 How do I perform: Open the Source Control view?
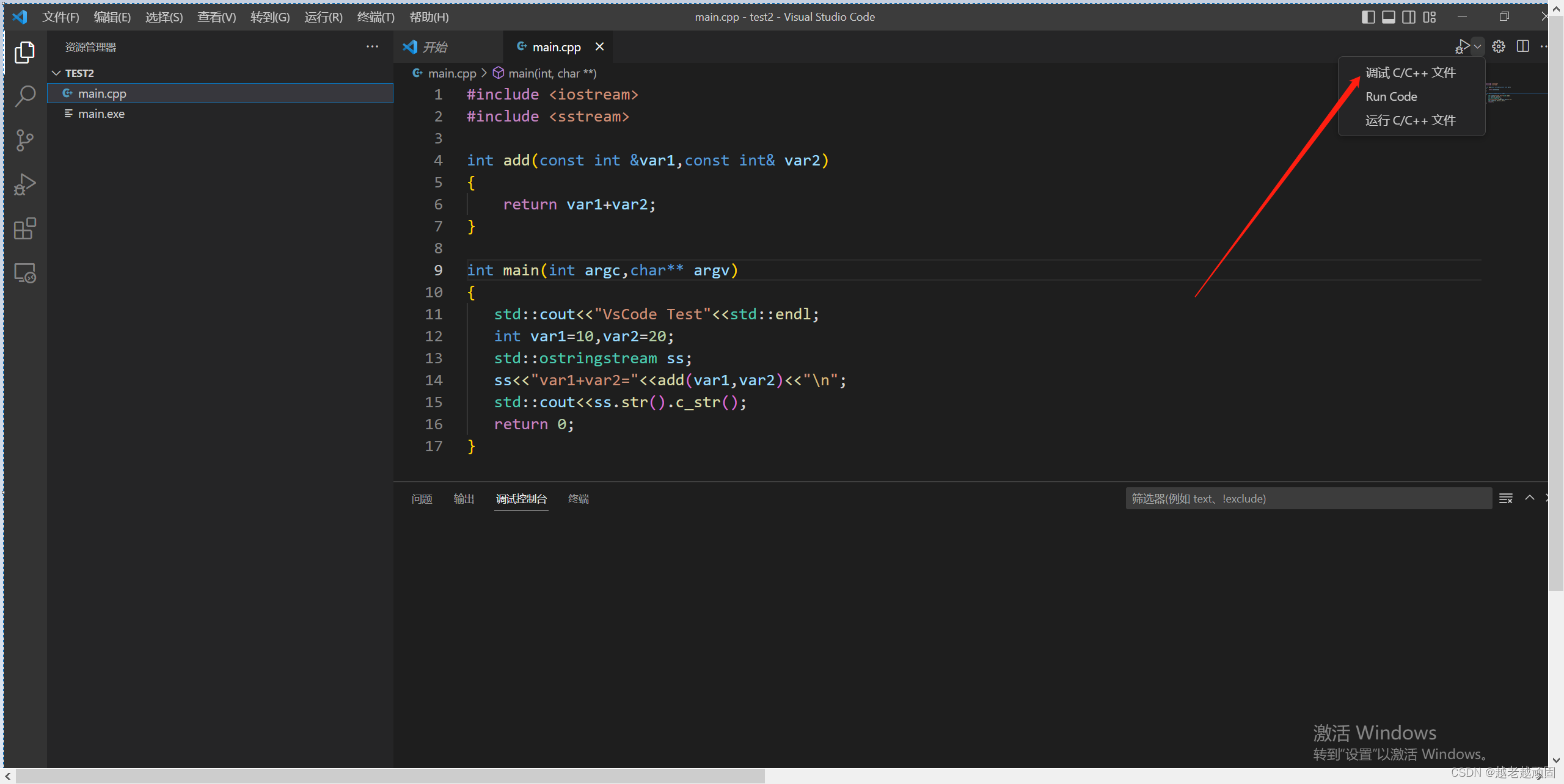pos(24,140)
